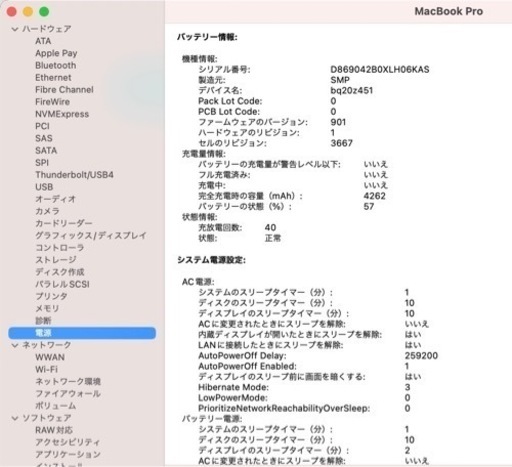Click the Hibernate Mode value 3
Image resolution: width=512 pixels, height=467 pixels.
407,387
